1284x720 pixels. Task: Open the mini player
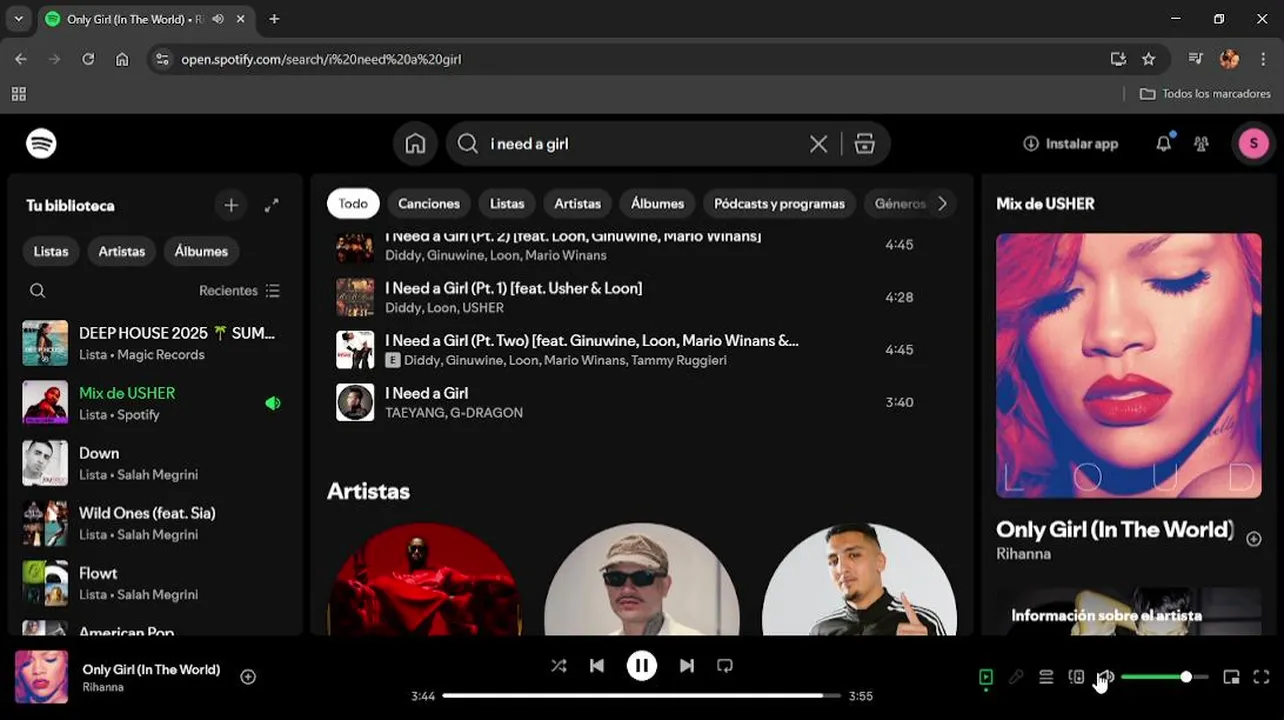coord(1231,677)
